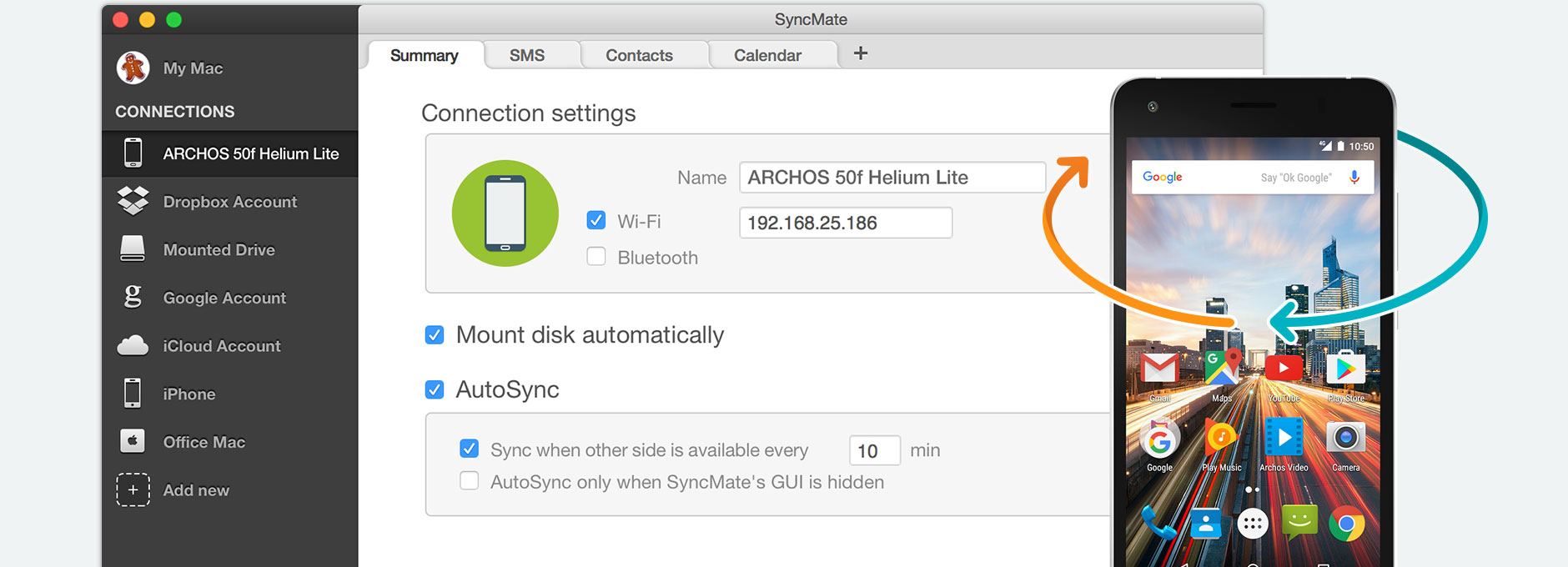
Task: Open Chrome browser on the phone dock
Action: click(1346, 524)
